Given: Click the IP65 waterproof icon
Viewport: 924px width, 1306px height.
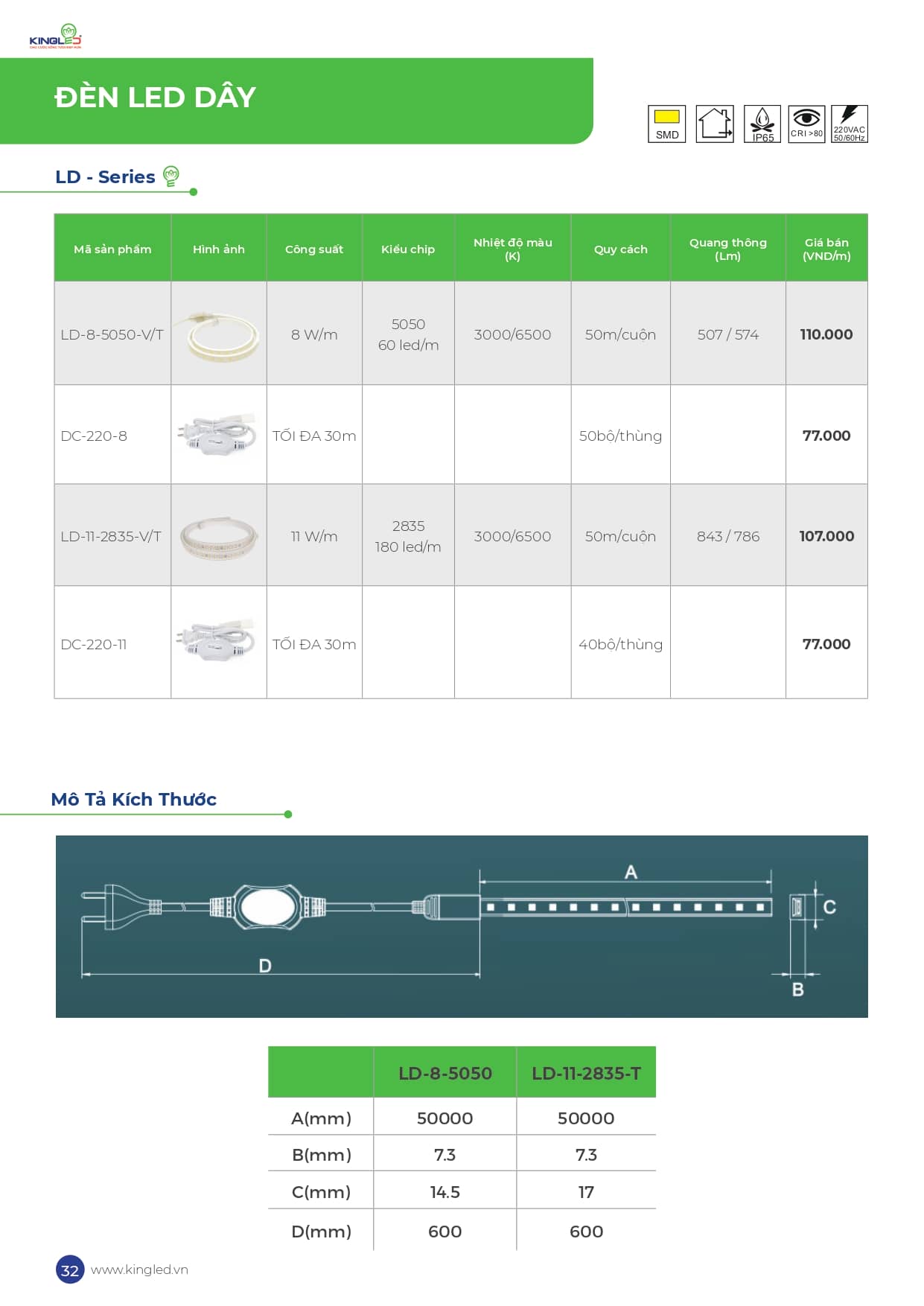Looking at the screenshot, I should [x=762, y=124].
